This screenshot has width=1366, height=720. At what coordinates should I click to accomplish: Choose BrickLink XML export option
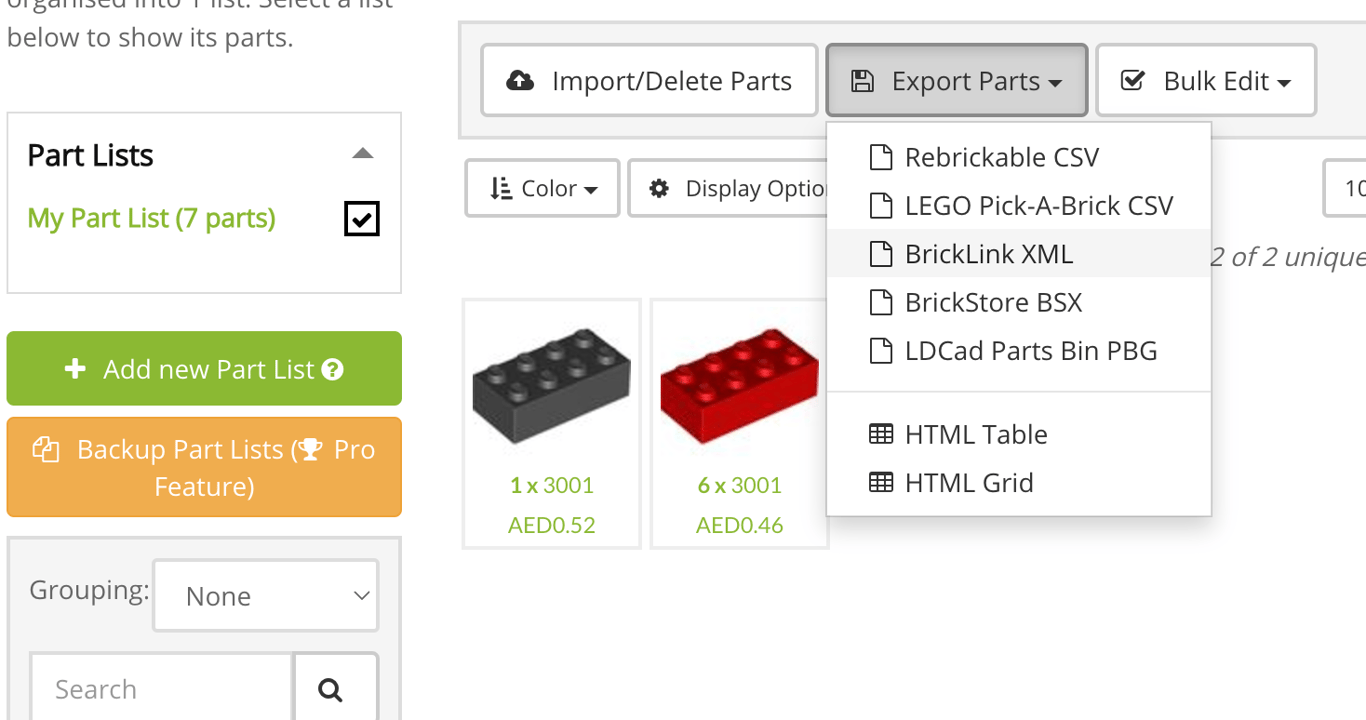988,254
